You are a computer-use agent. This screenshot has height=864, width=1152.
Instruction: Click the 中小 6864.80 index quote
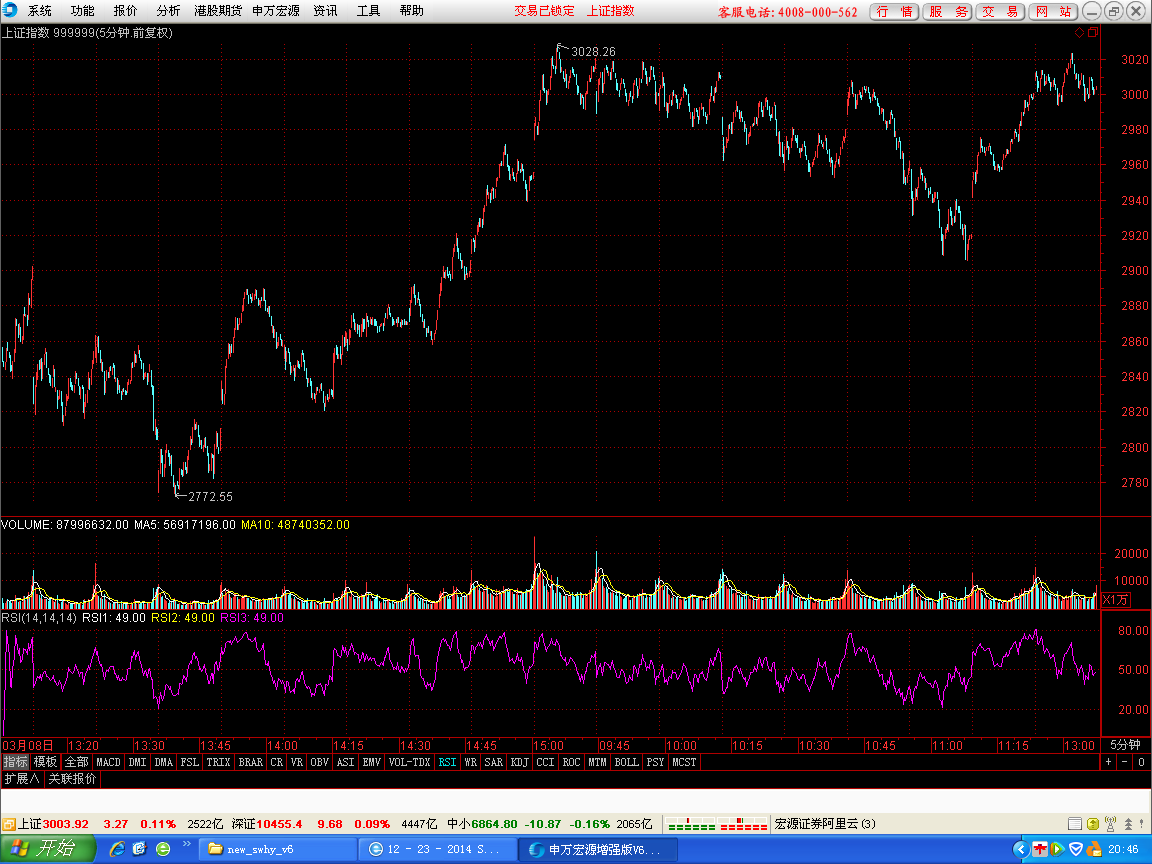click(x=482, y=824)
